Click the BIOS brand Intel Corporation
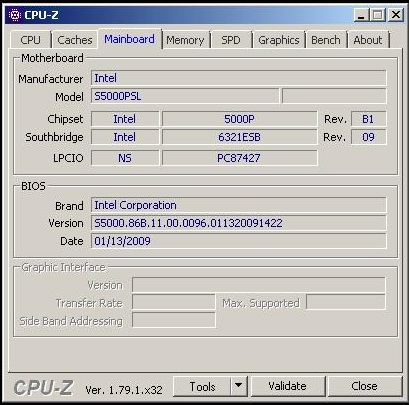Screen dimensions: 409x405 [238, 205]
